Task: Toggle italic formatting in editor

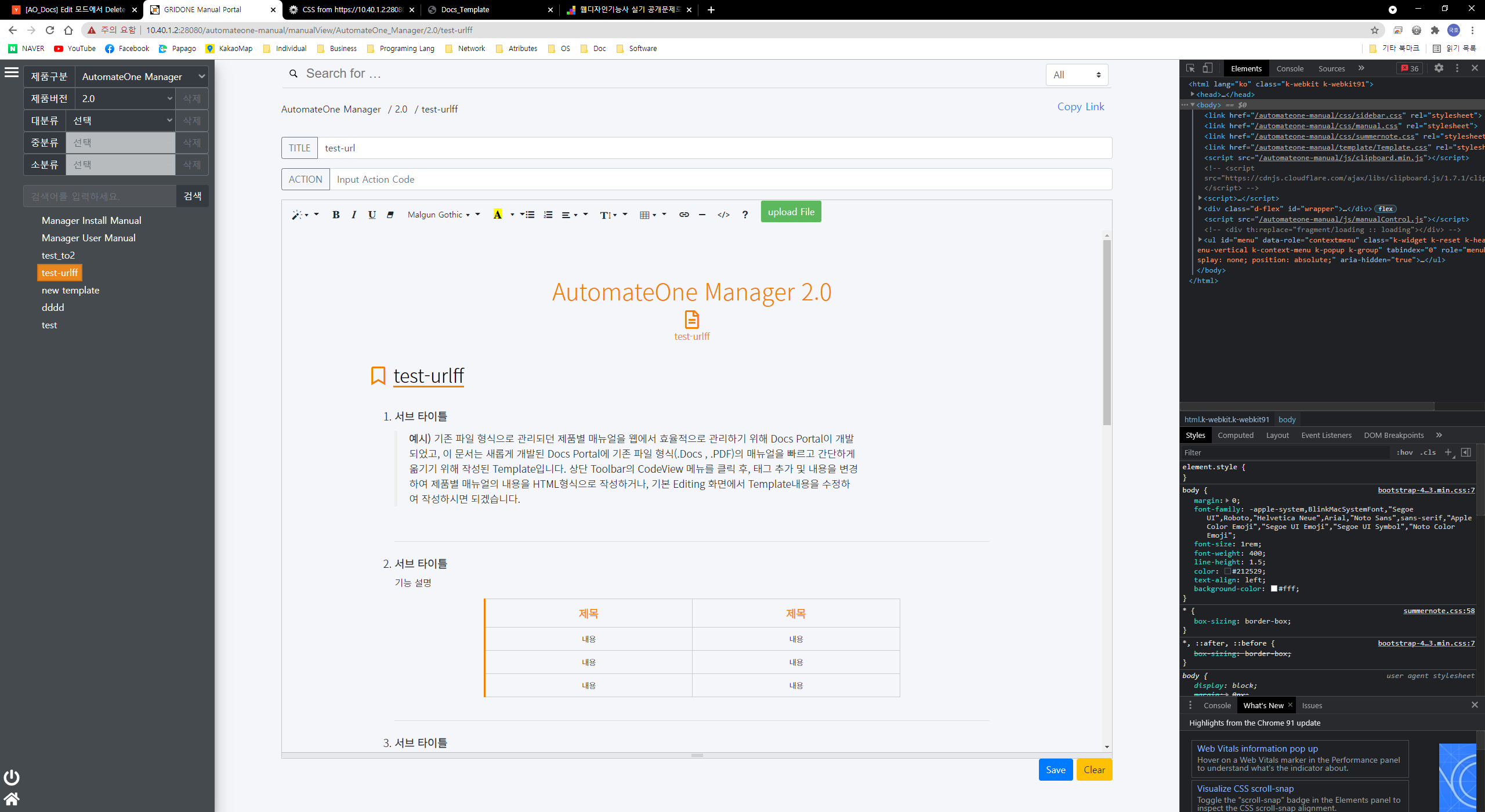Action: pyautogui.click(x=354, y=215)
